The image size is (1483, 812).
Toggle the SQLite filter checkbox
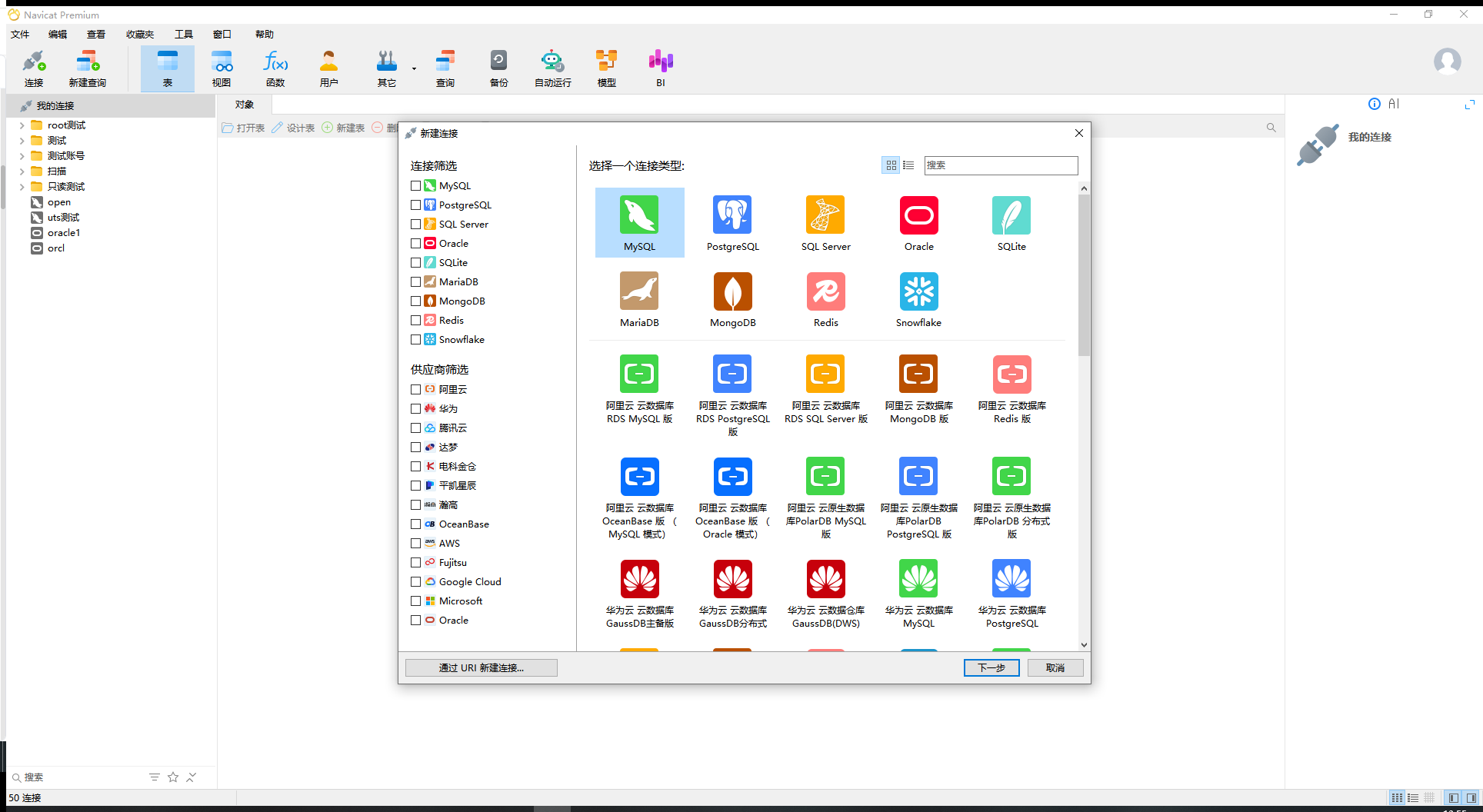coord(415,262)
